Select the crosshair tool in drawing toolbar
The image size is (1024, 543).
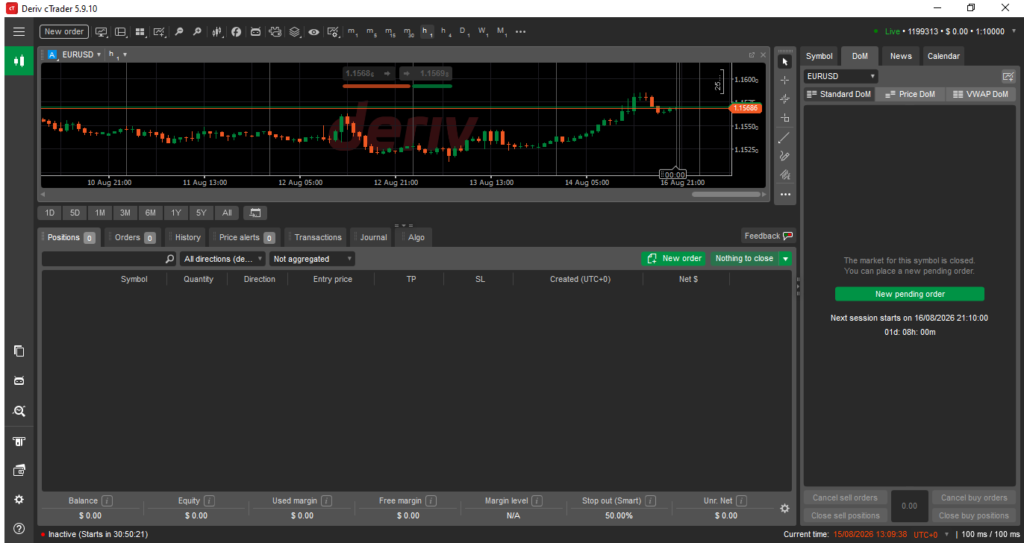(785, 80)
